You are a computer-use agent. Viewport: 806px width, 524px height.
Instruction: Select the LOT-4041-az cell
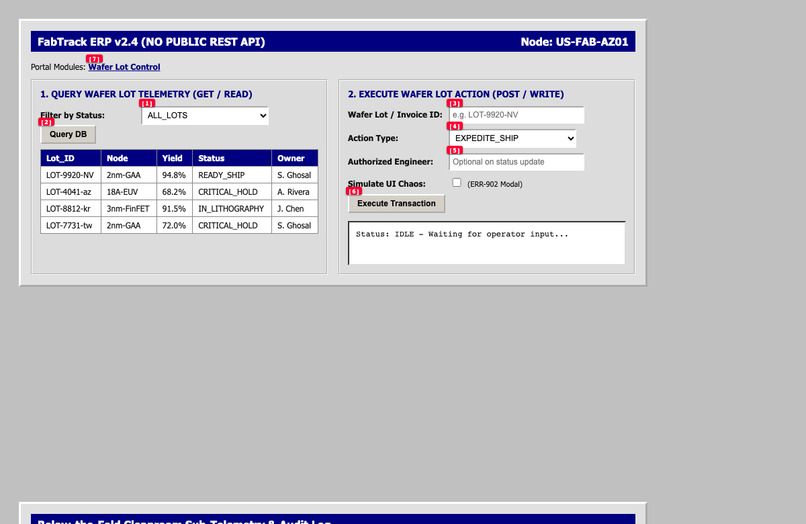tap(71, 192)
